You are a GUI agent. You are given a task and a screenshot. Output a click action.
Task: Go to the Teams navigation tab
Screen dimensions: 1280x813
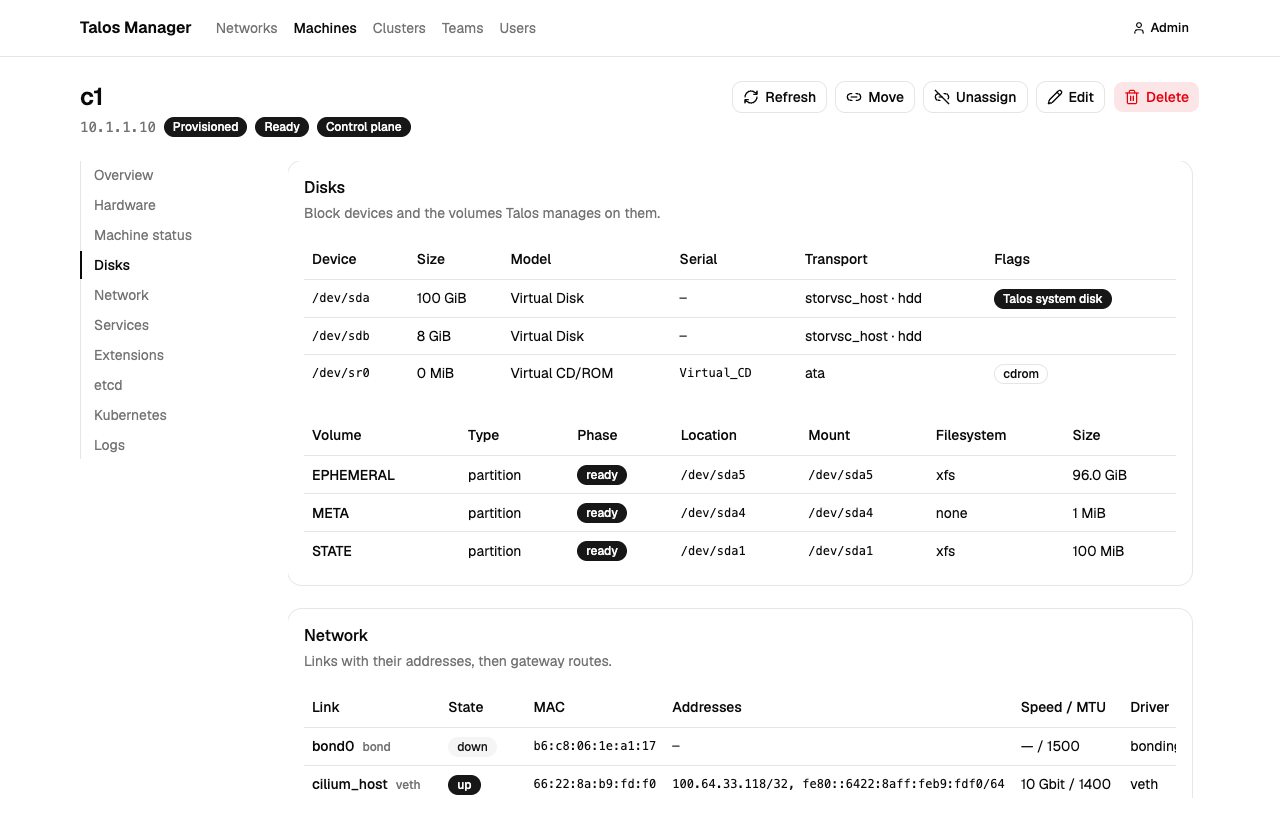pos(462,28)
